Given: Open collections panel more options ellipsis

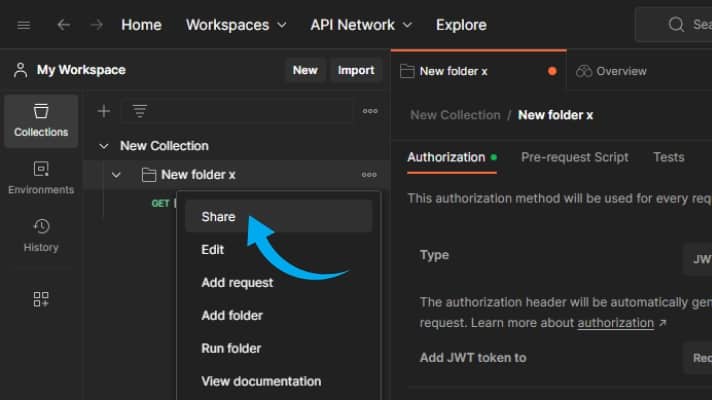Looking at the screenshot, I should 370,111.
